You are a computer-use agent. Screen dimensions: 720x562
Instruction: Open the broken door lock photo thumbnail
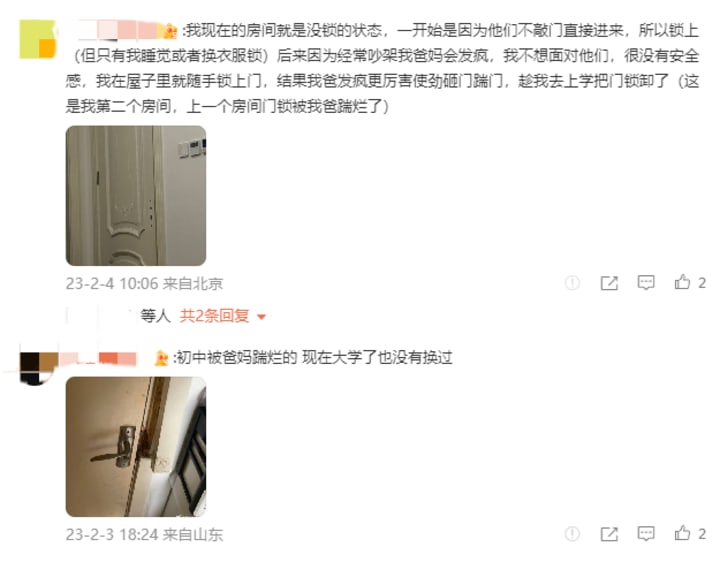coord(136,447)
